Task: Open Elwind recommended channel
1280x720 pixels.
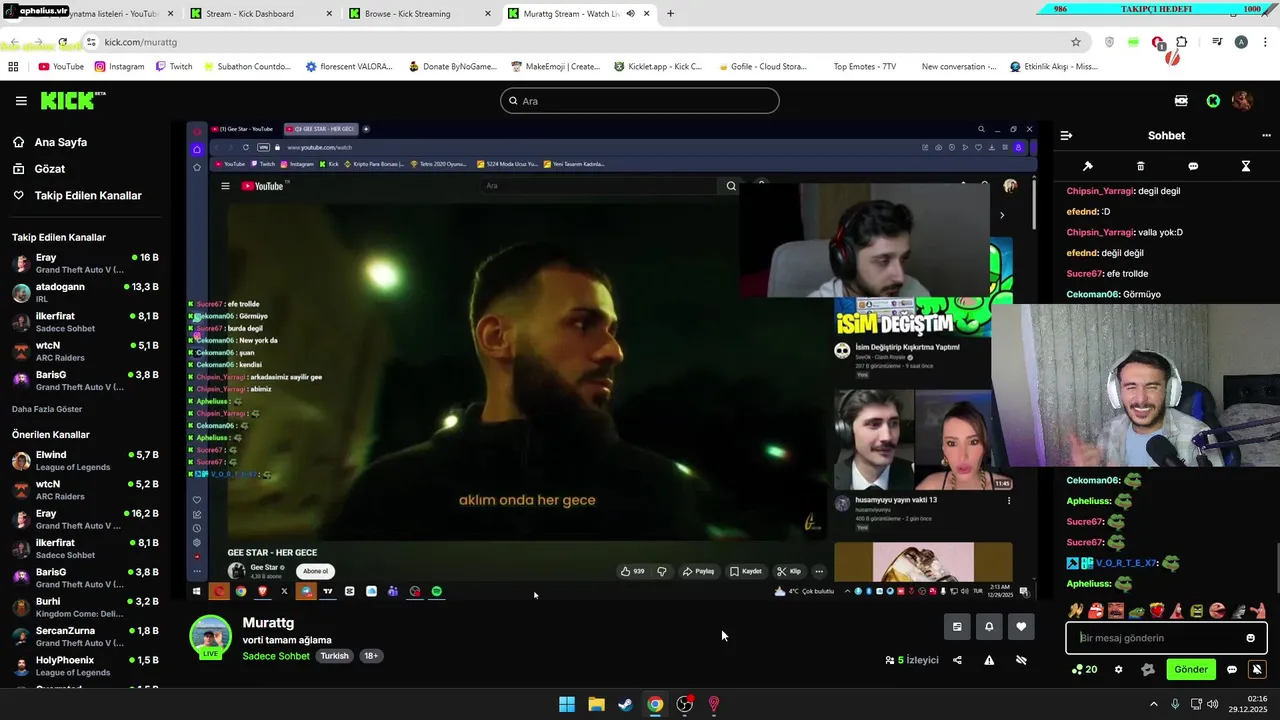Action: [85, 460]
